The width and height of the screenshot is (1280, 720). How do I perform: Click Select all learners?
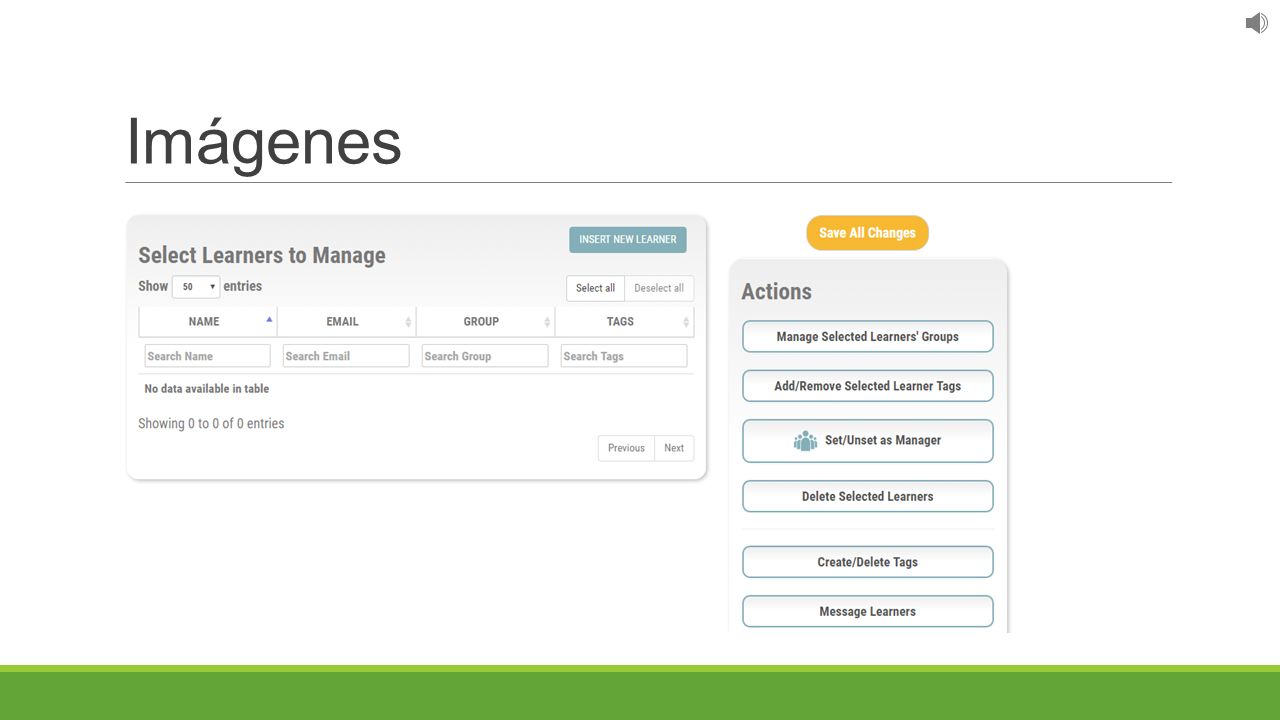tap(595, 288)
